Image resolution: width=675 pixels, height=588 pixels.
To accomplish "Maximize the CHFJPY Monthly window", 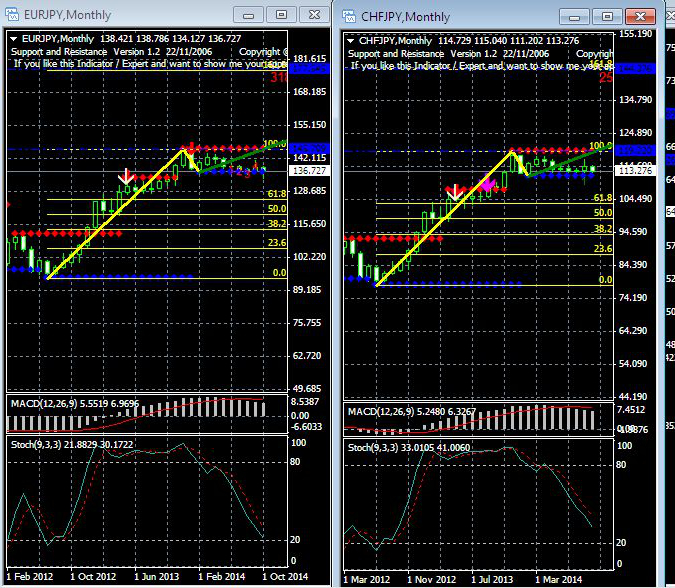I will 607,17.
